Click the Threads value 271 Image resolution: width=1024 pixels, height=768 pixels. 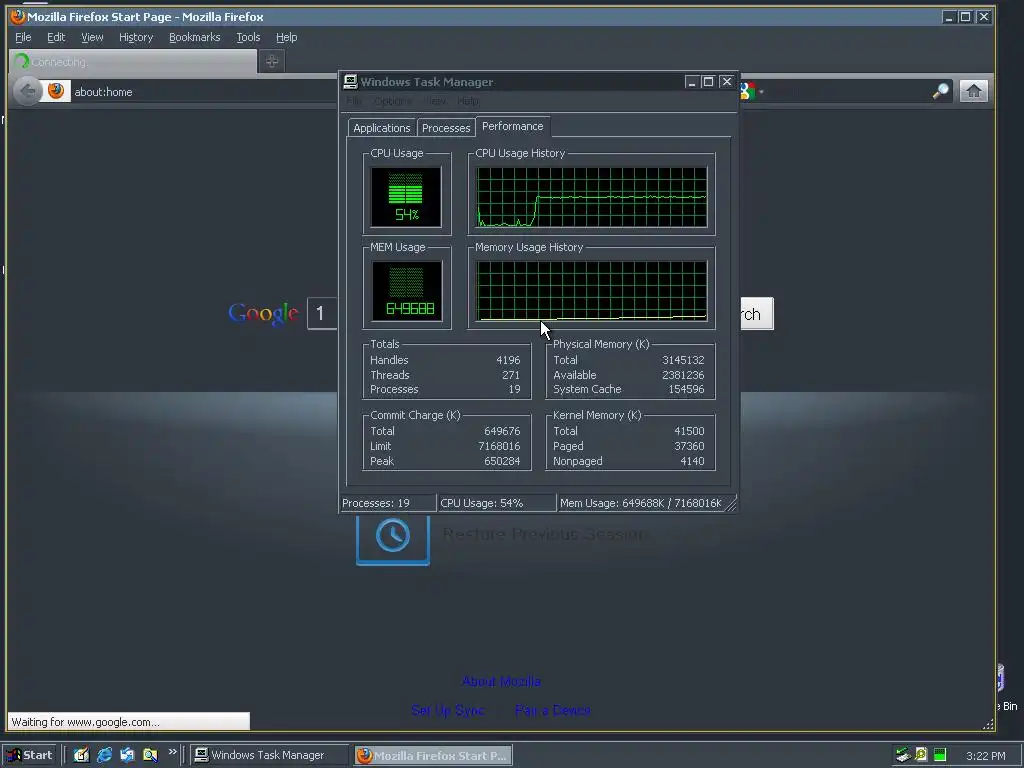pos(511,375)
